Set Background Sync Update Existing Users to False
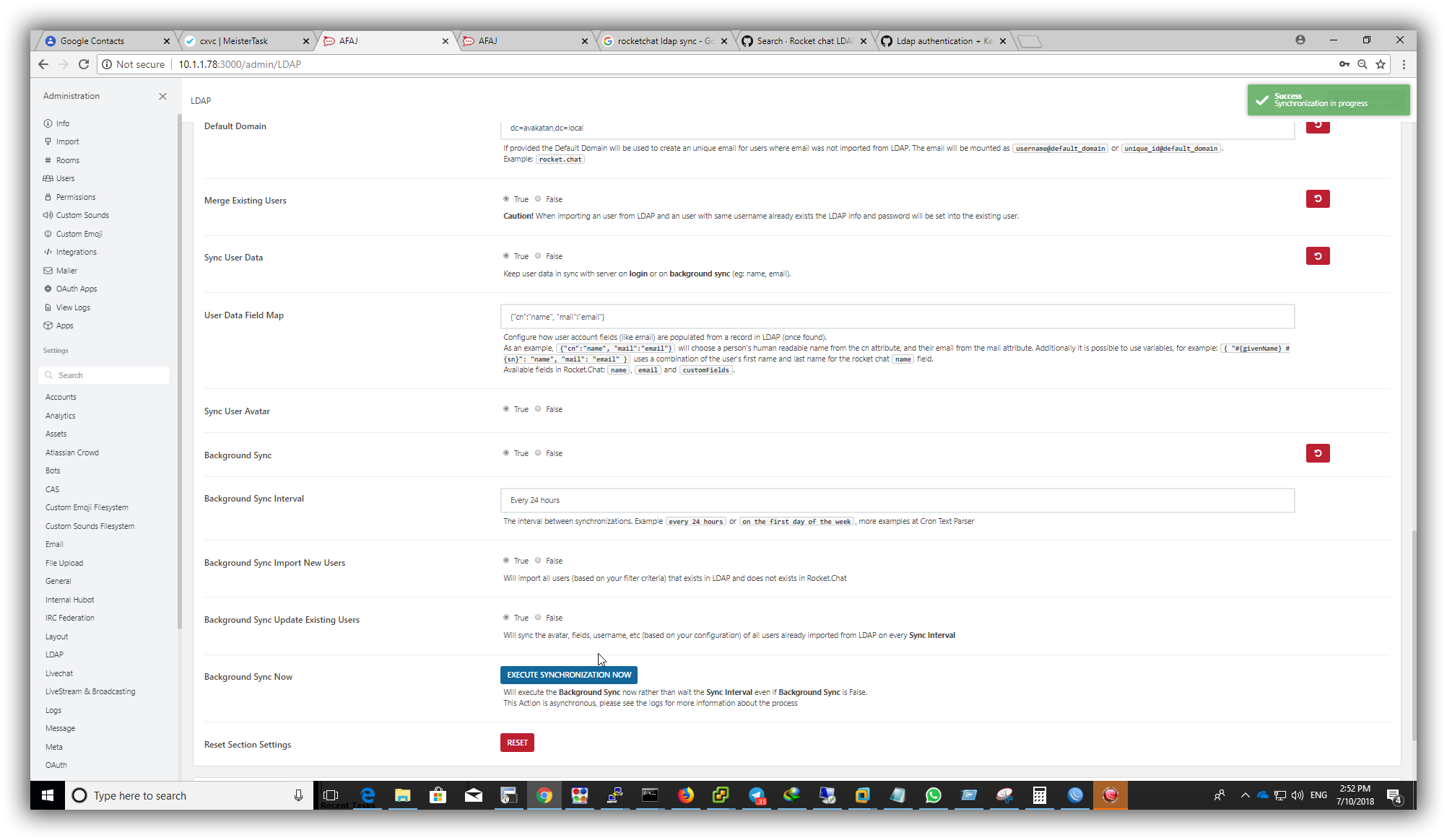The image size is (1447, 840). (x=538, y=617)
